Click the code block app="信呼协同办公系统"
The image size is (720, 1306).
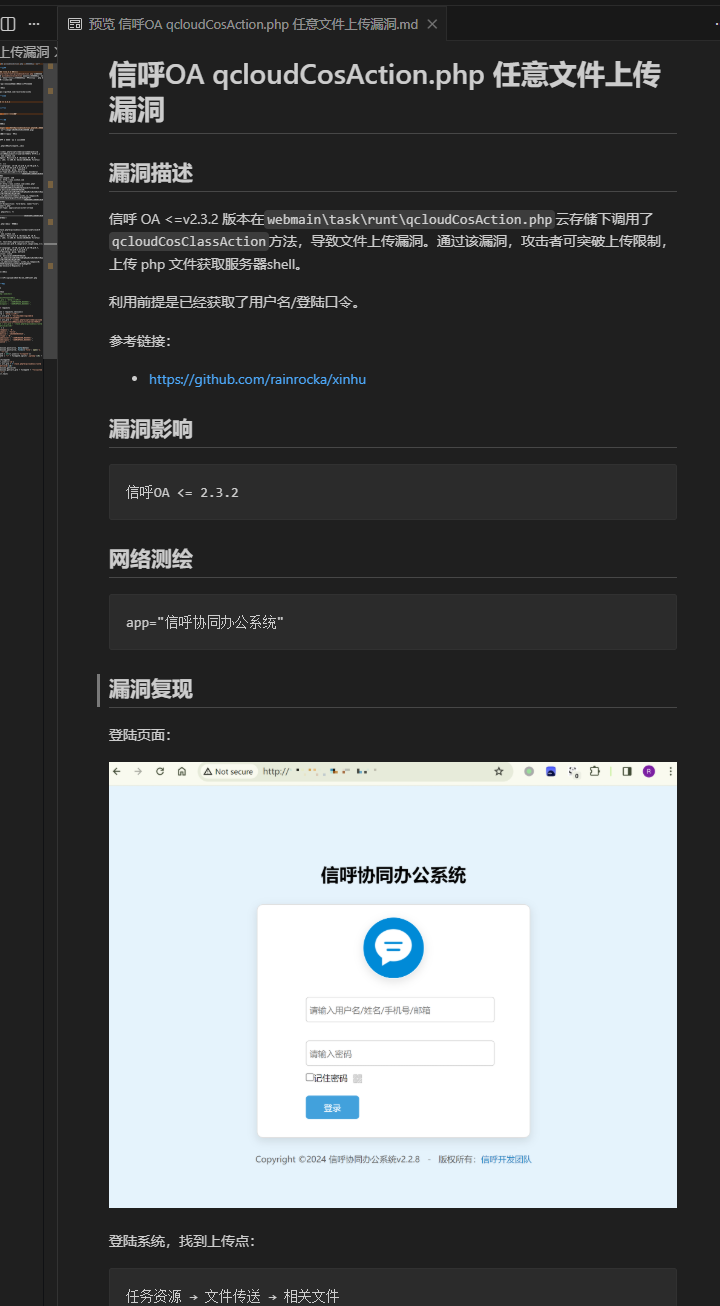(x=393, y=622)
